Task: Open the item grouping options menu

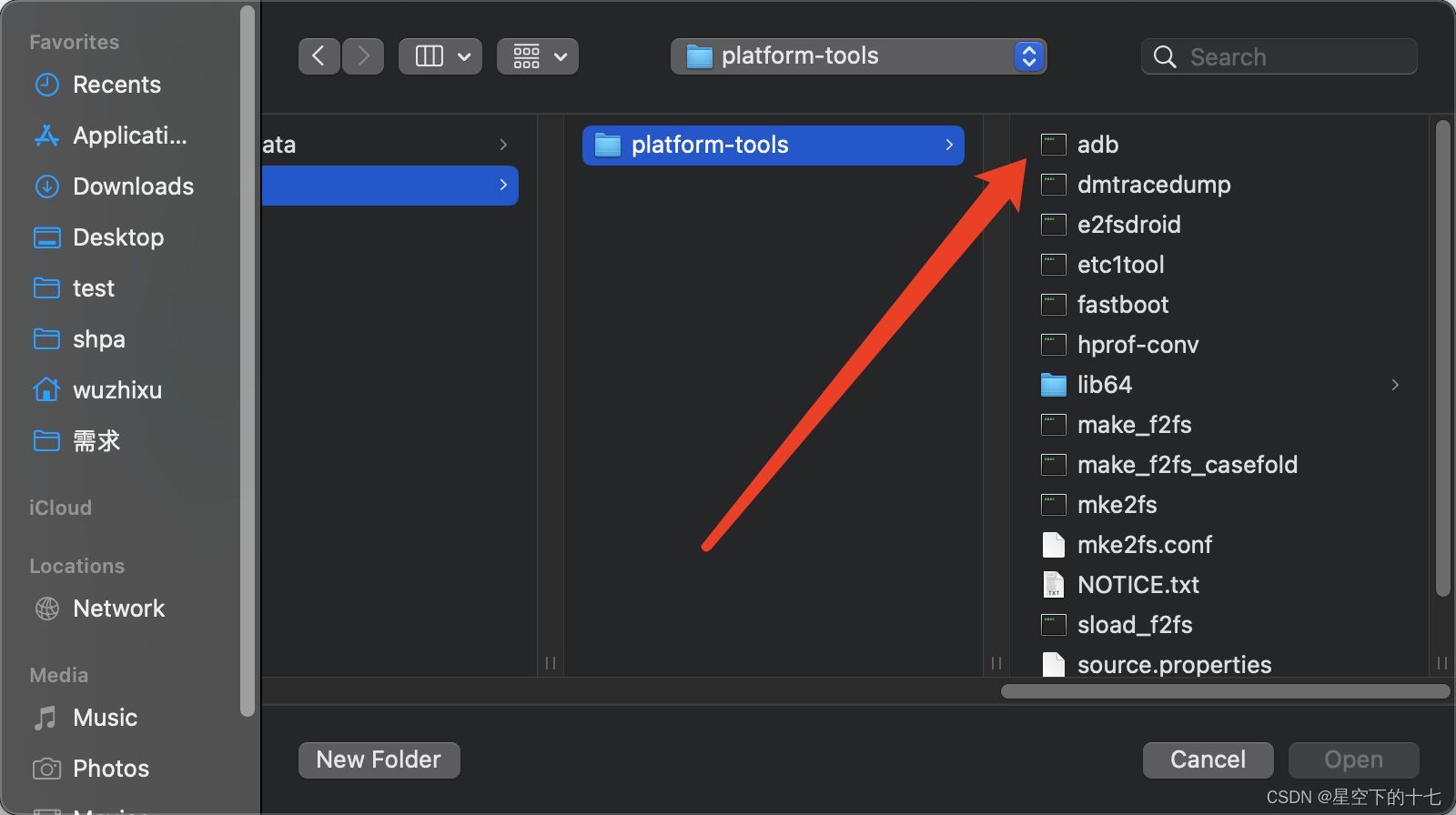Action: pyautogui.click(x=538, y=56)
